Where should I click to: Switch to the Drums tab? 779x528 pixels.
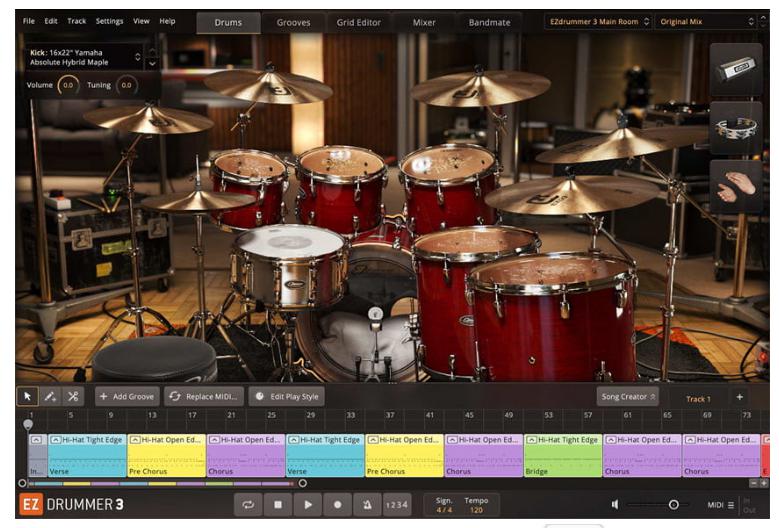[x=228, y=22]
